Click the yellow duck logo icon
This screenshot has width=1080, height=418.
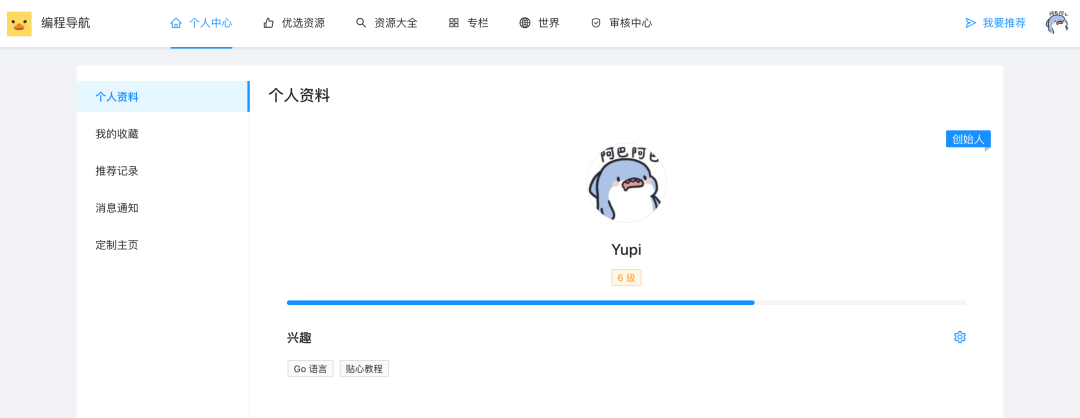coord(19,23)
